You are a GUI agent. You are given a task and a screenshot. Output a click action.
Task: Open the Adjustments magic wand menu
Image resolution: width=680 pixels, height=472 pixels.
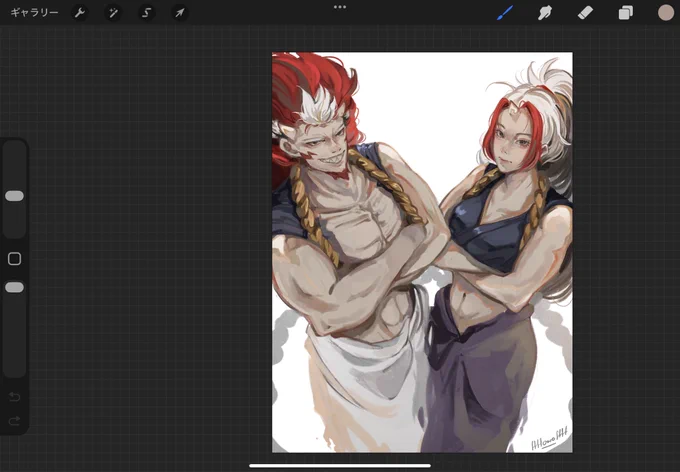pos(113,13)
